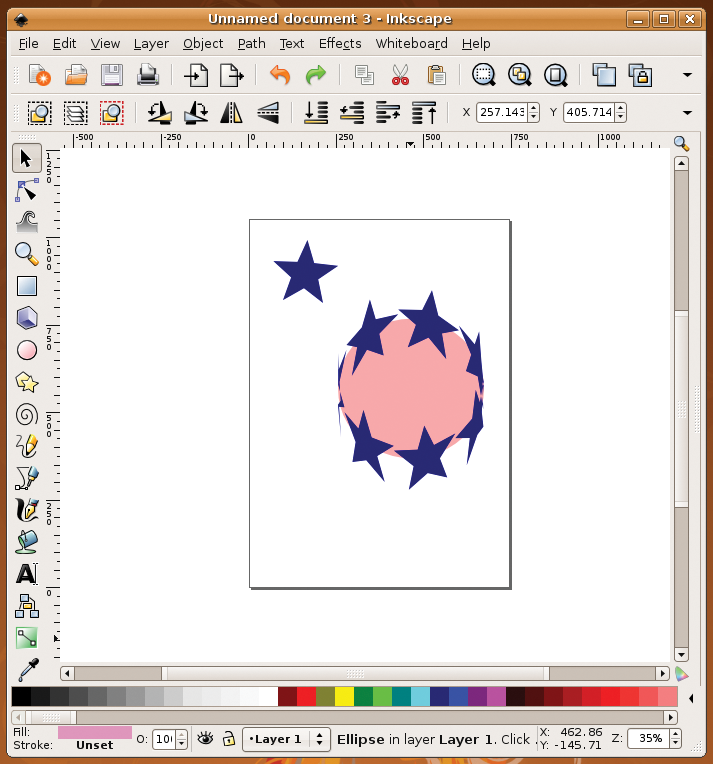Select the Text tool
This screenshot has width=713, height=764.
click(27, 574)
